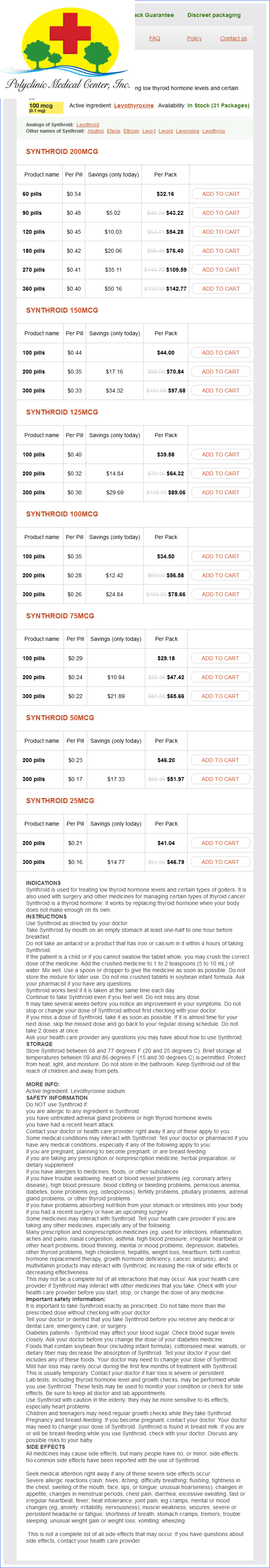Image resolution: width=270 pixels, height=1568 pixels.
Task: Add 300 pills Synthroid 125mcg to cart
Action: (221, 492)
